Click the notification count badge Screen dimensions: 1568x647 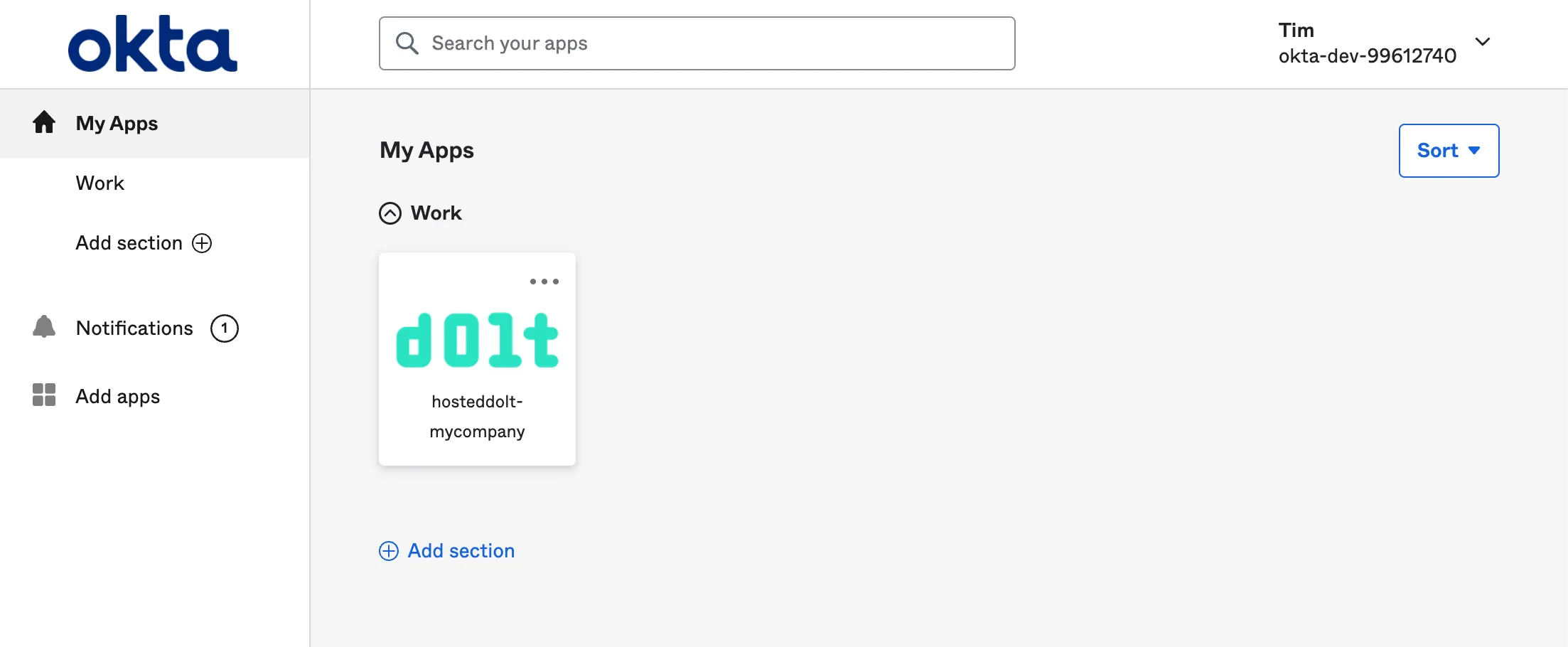[x=225, y=328]
